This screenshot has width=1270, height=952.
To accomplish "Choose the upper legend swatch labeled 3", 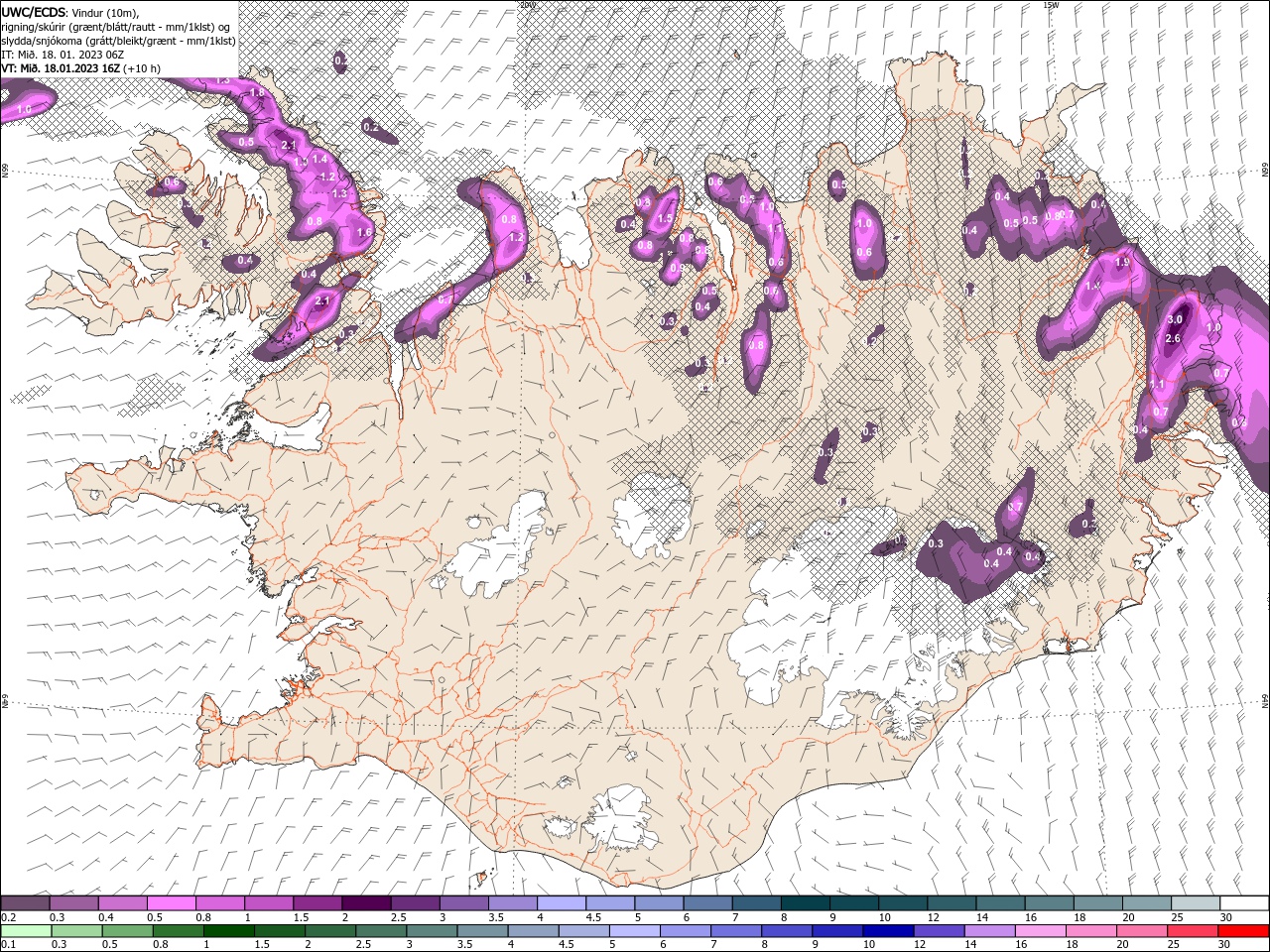I will pos(463,903).
